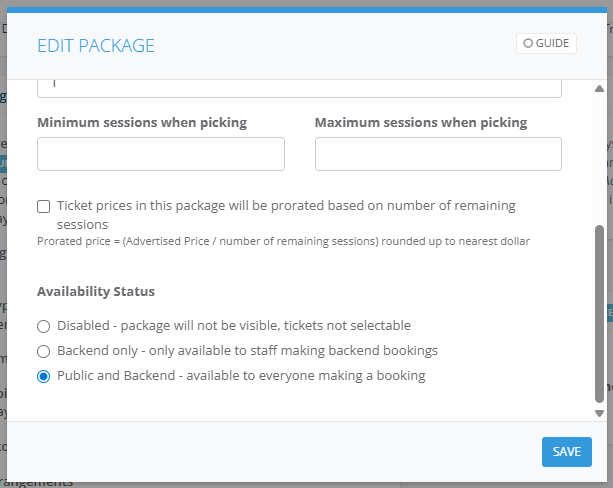
Task: Focus the Maximum sessions when picking field
Action: 438,154
